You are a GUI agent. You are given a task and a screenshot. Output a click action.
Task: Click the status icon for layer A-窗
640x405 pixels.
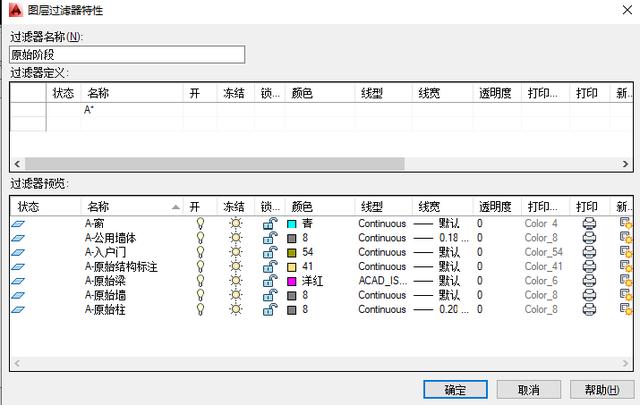[x=18, y=224]
